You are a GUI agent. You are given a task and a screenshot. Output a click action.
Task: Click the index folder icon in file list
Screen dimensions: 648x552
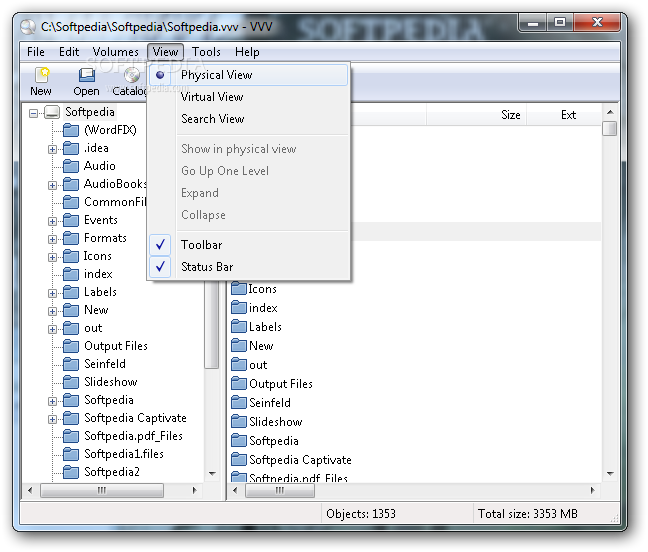point(239,307)
